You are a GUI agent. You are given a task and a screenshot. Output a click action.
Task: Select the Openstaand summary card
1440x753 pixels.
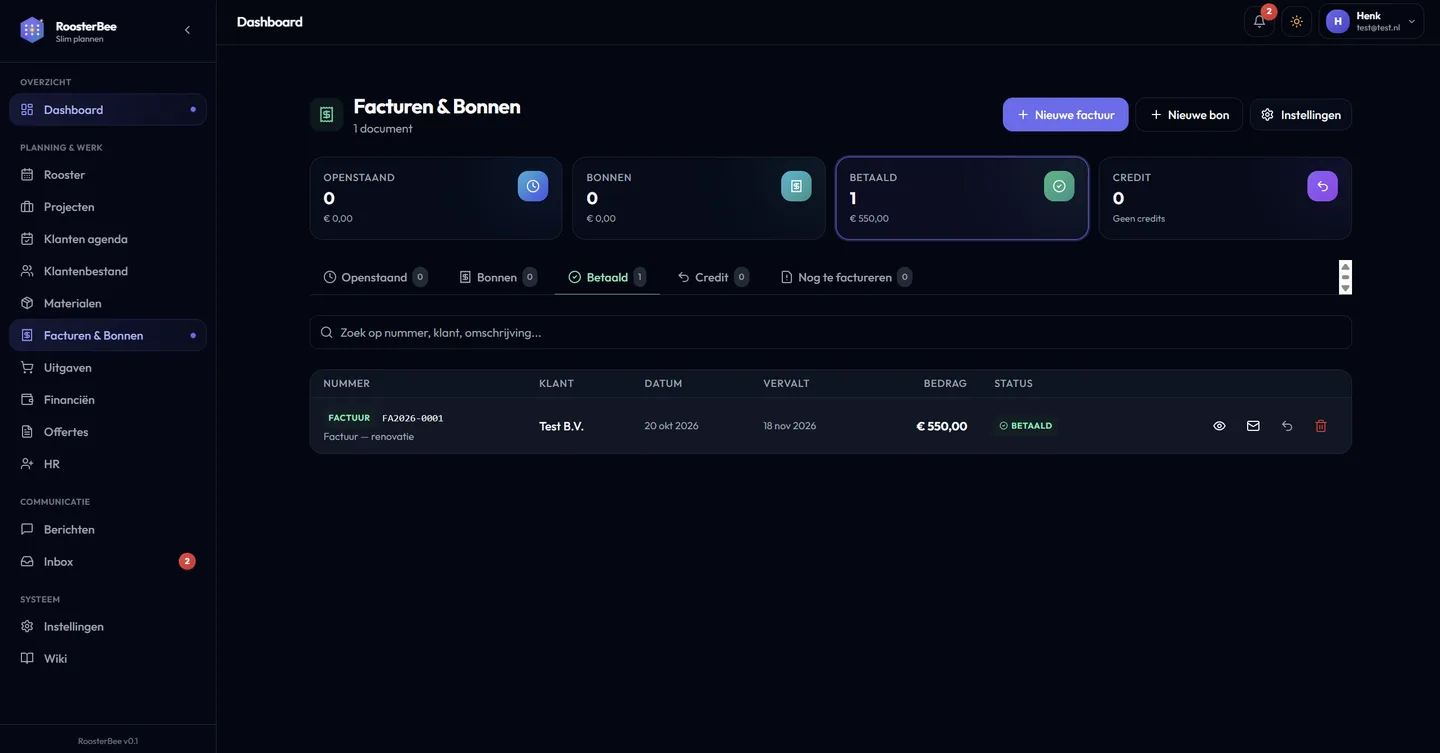tap(436, 198)
